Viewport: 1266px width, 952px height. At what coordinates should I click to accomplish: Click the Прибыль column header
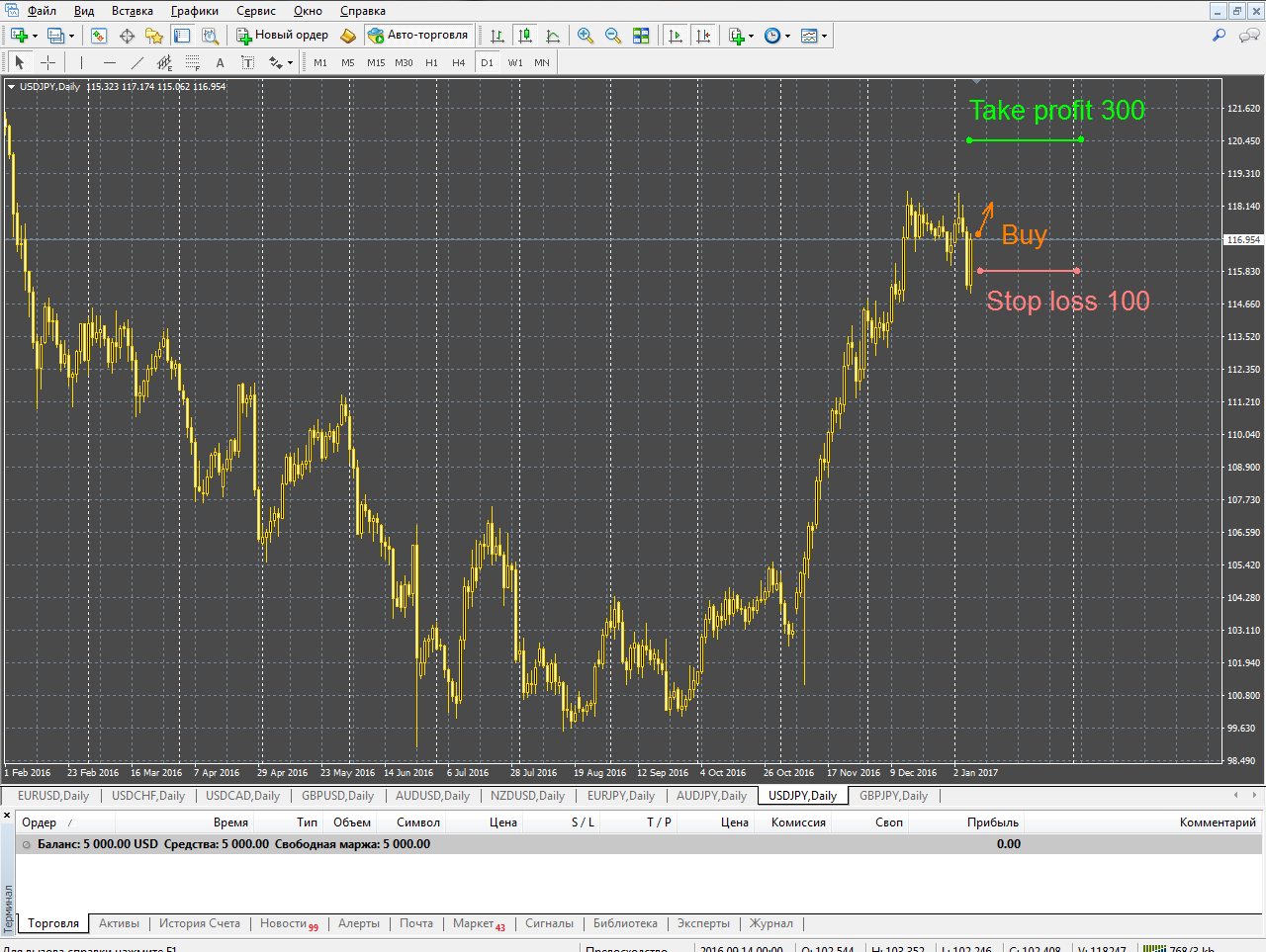992,822
